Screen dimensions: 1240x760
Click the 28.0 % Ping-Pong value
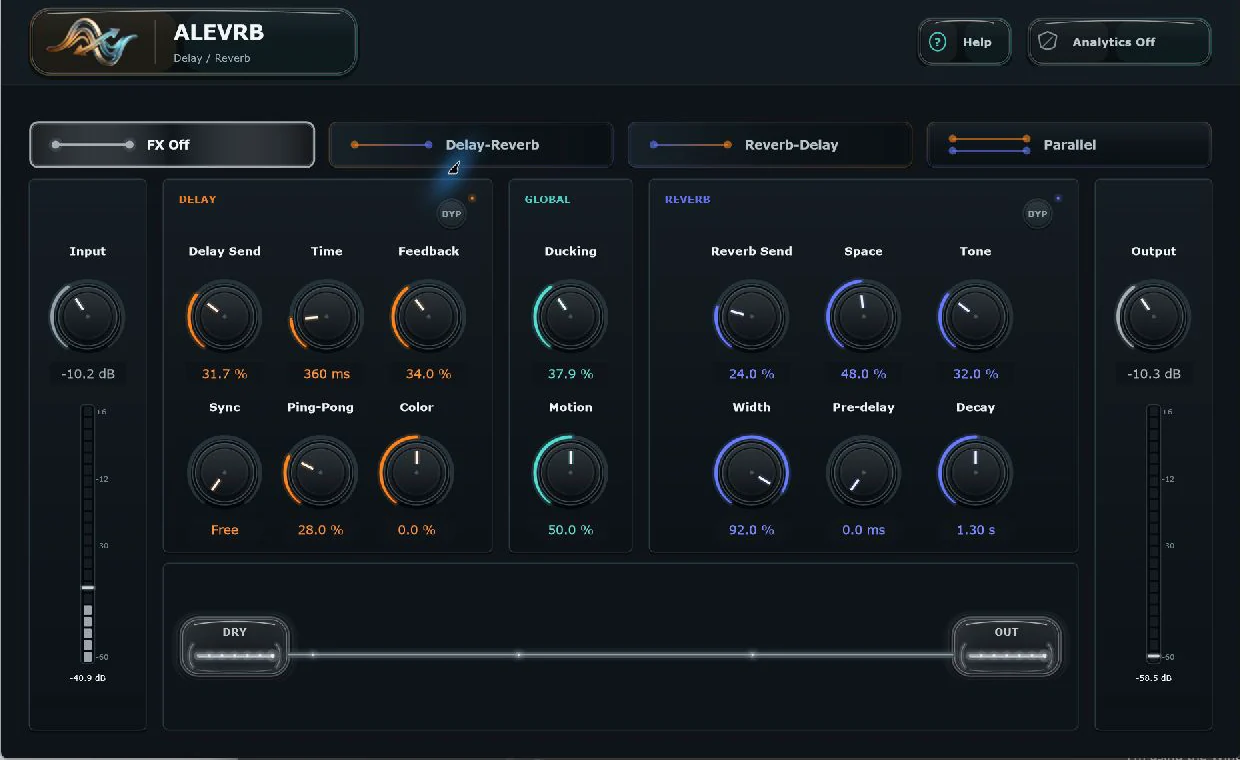click(320, 530)
